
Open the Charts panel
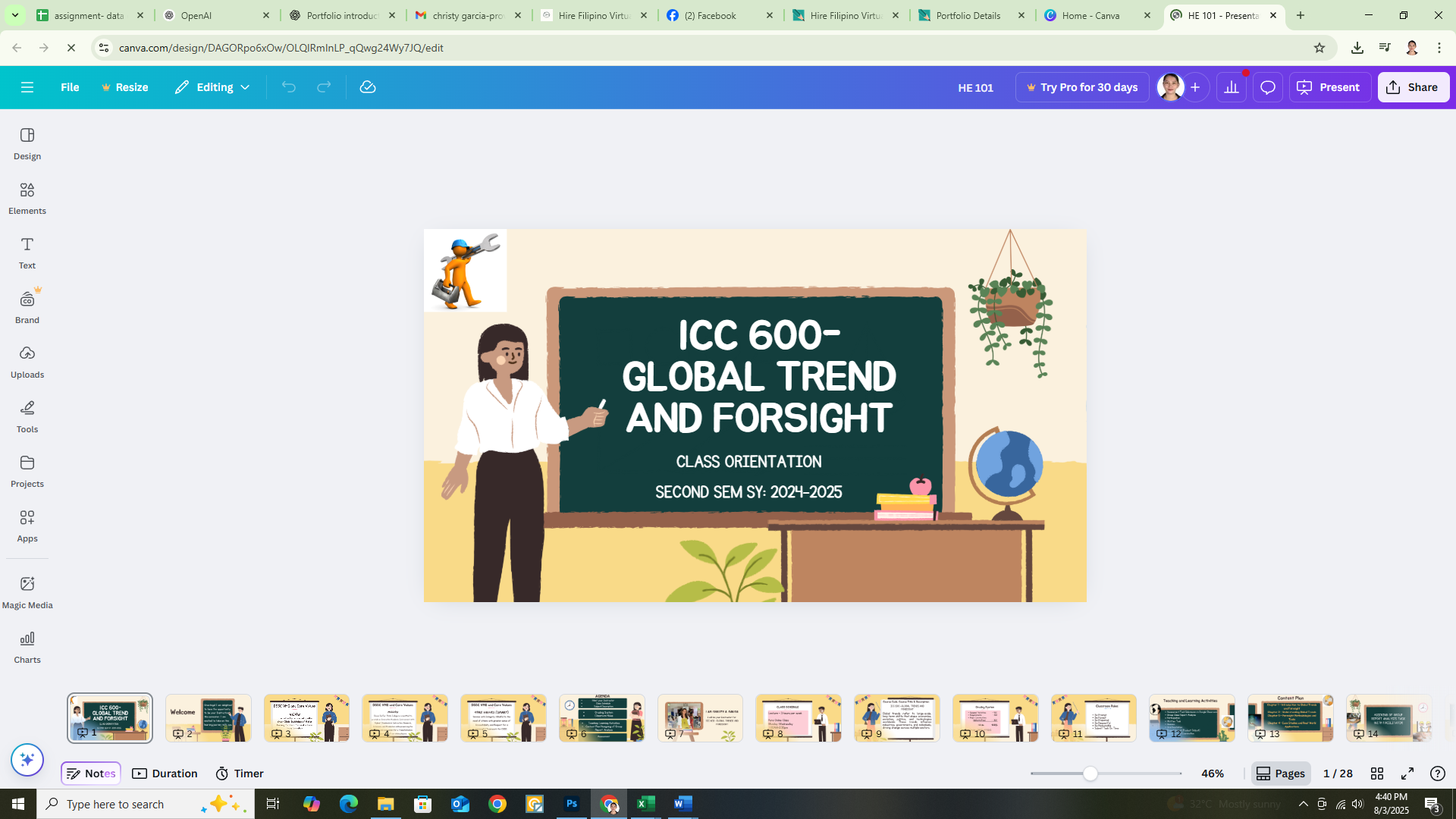point(27,647)
